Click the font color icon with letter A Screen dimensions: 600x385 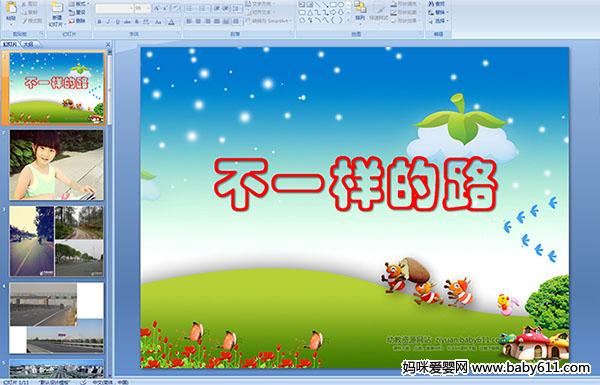coord(171,22)
